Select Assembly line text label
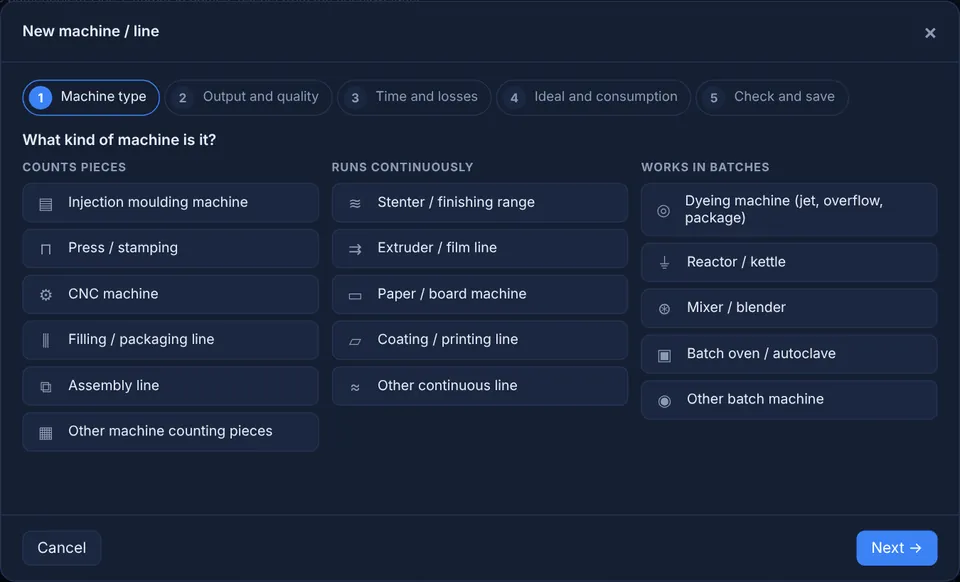Screen dimensions: 960x582 point(114,386)
